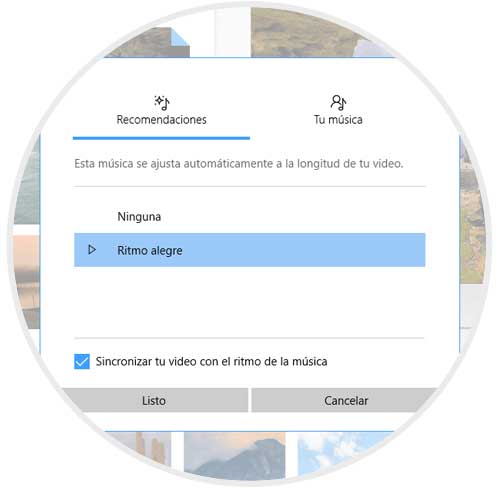Play the Ritmo alegre track preview
Image resolution: width=500 pixels, height=488 pixels.
pyautogui.click(x=92, y=250)
